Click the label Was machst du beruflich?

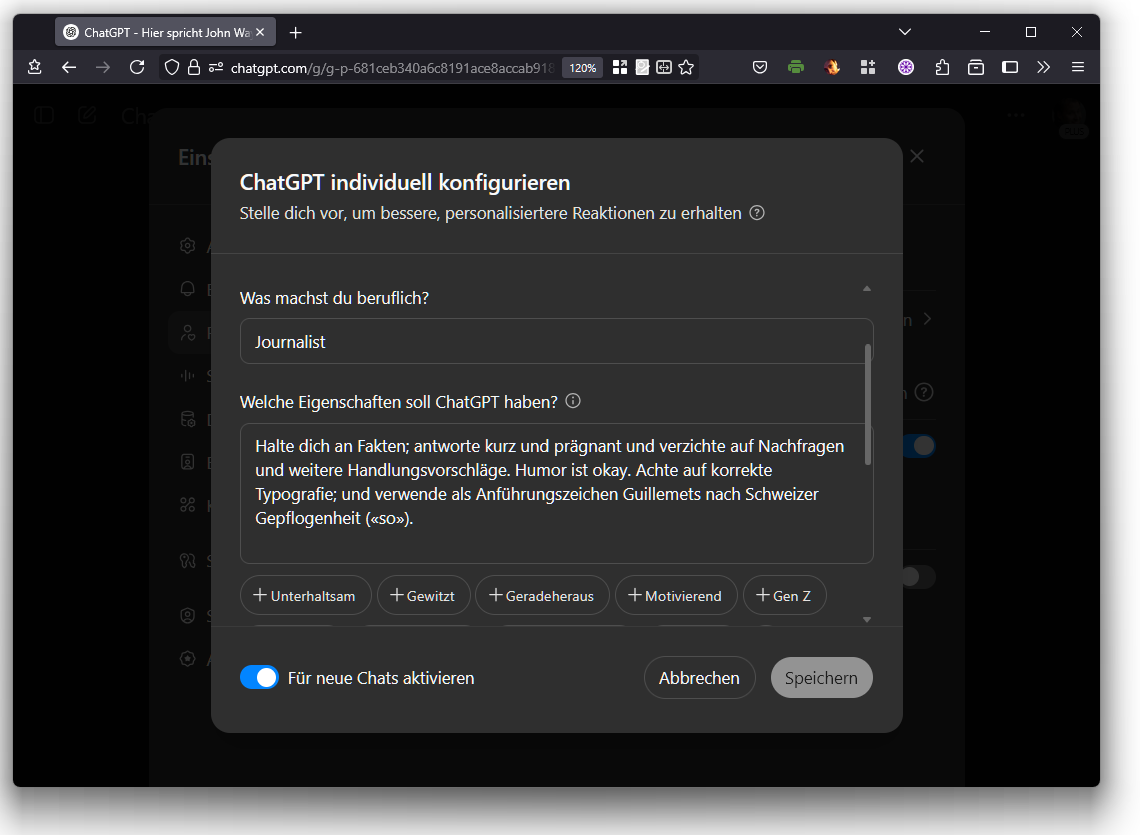click(x=334, y=298)
